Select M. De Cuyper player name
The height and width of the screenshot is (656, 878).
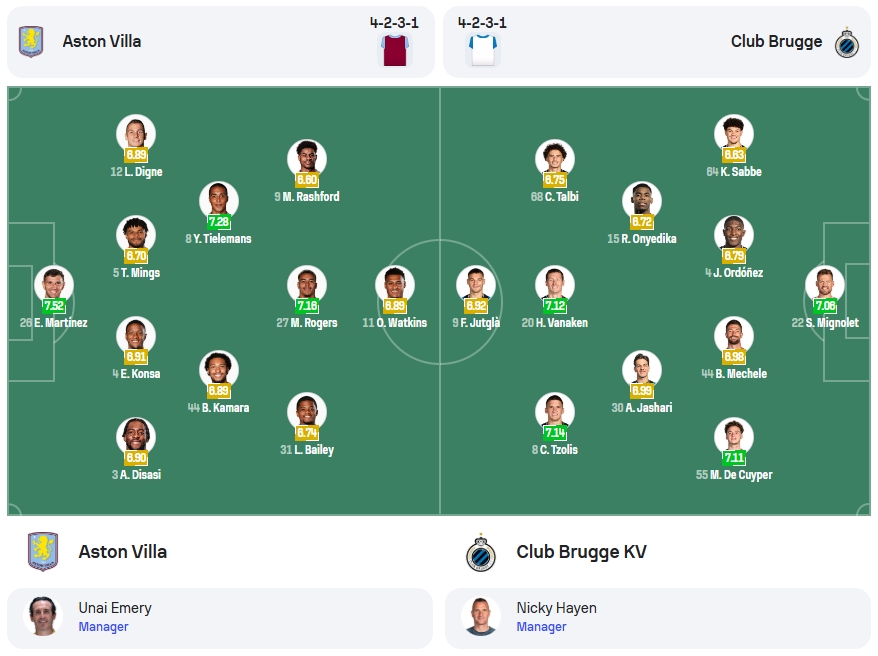(741, 475)
